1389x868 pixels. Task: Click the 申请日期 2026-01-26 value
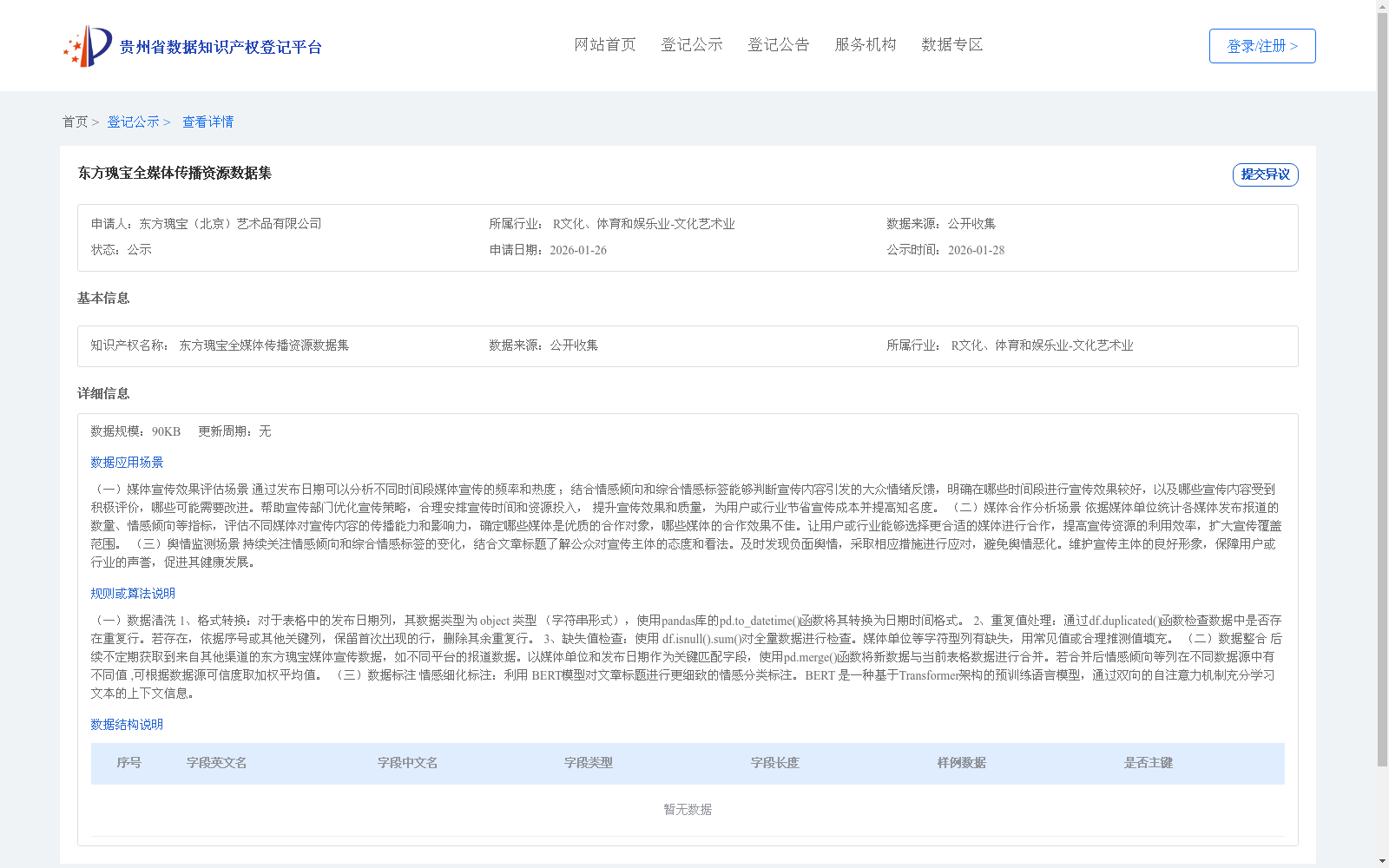[x=578, y=250]
